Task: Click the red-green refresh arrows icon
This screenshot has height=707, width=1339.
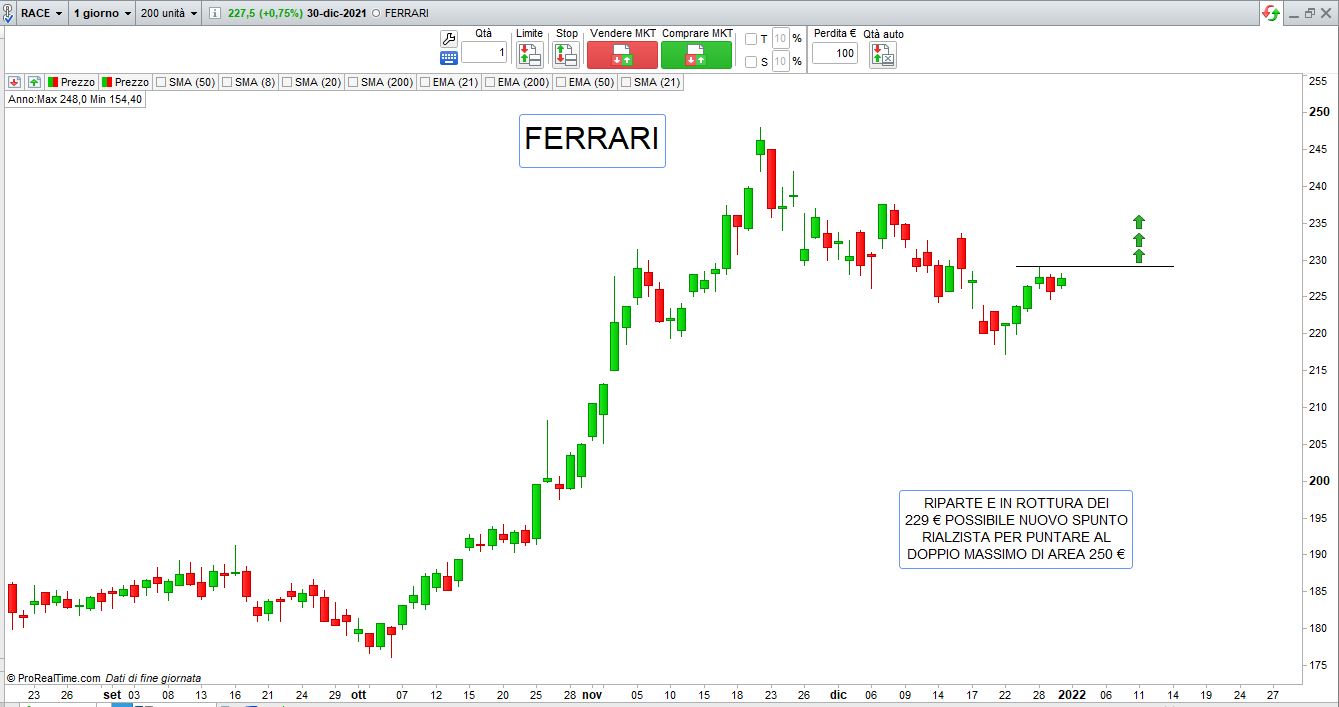Action: click(1271, 13)
